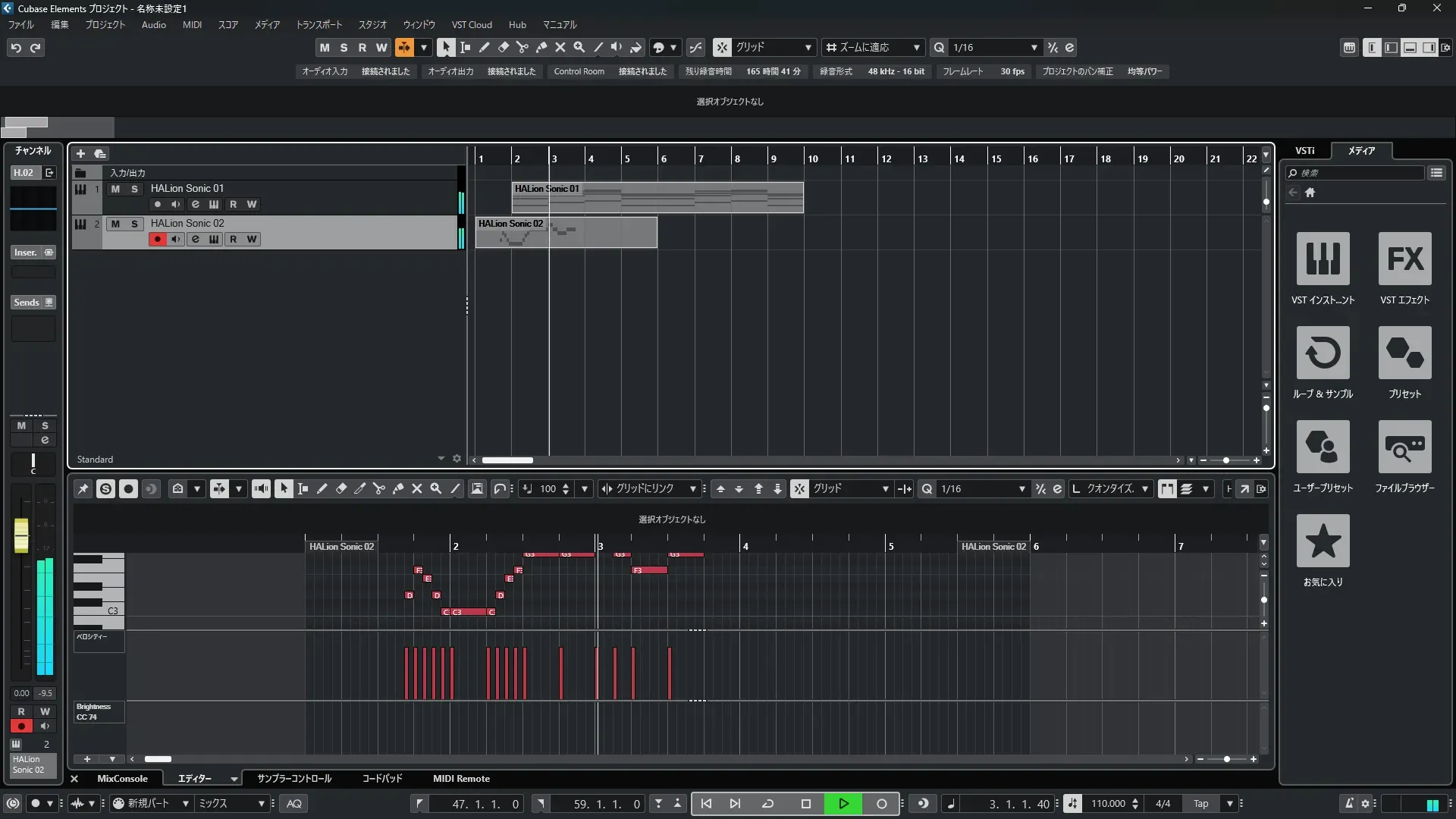
Task: Mute the HALion Sonic 01 track
Action: point(115,189)
